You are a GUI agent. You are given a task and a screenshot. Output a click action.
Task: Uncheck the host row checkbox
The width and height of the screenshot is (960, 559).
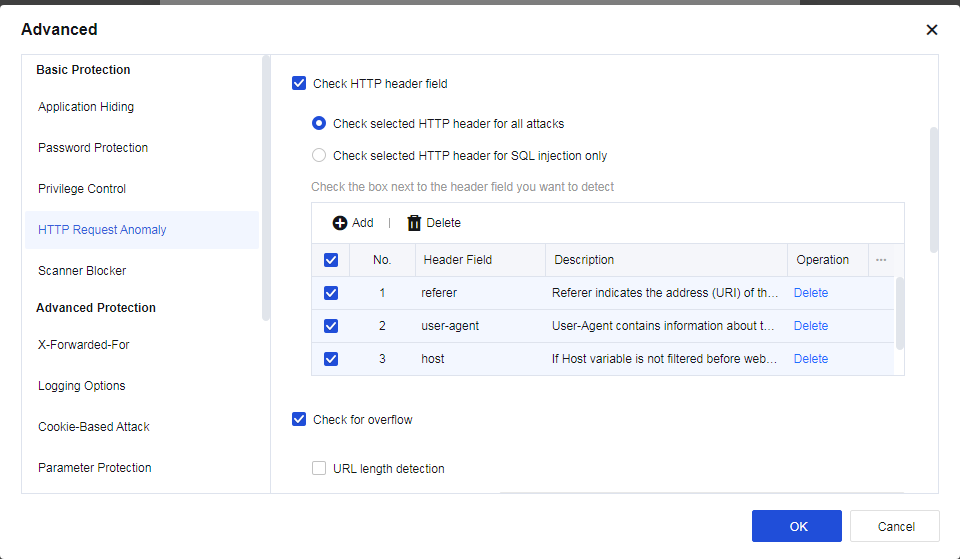click(x=331, y=359)
